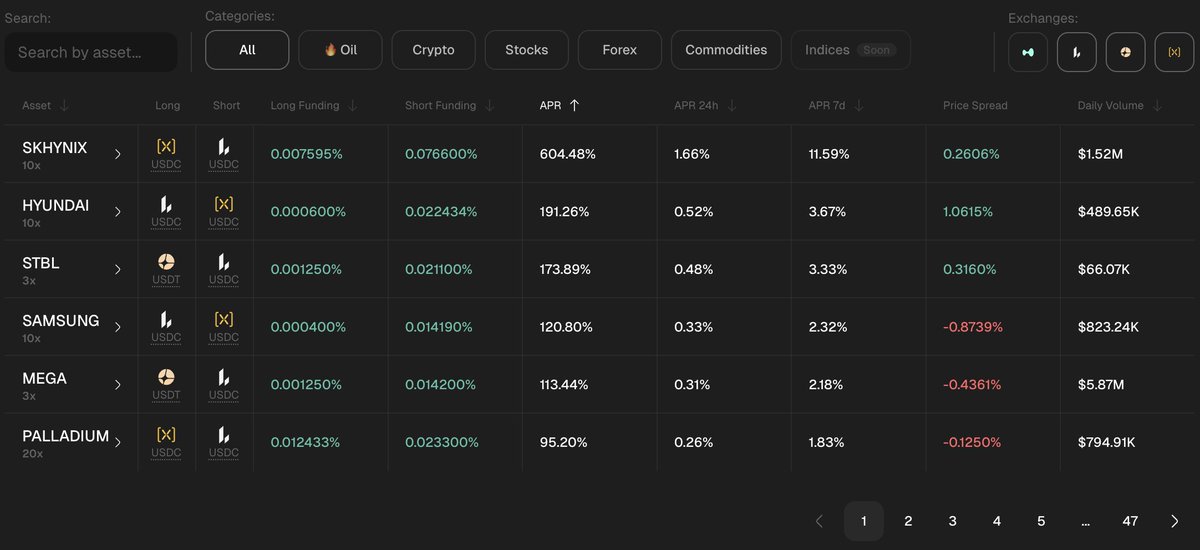
Task: Click STBL short exchange icon
Action: click(x=224, y=262)
